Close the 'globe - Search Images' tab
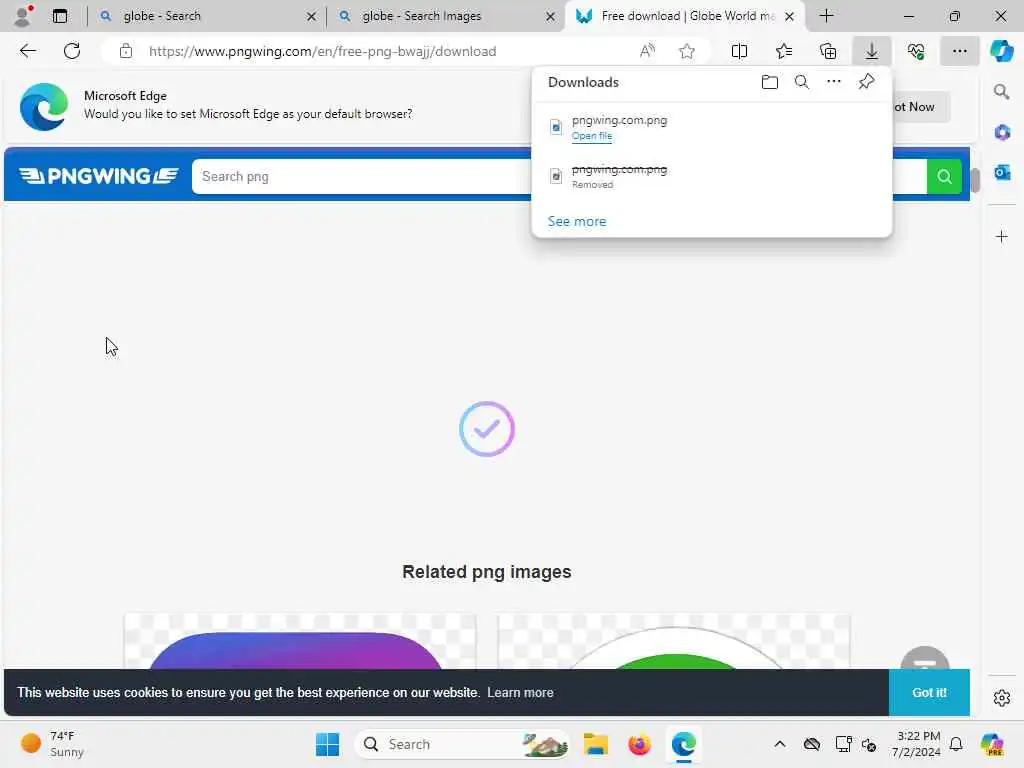This screenshot has width=1024, height=768. coord(551,16)
